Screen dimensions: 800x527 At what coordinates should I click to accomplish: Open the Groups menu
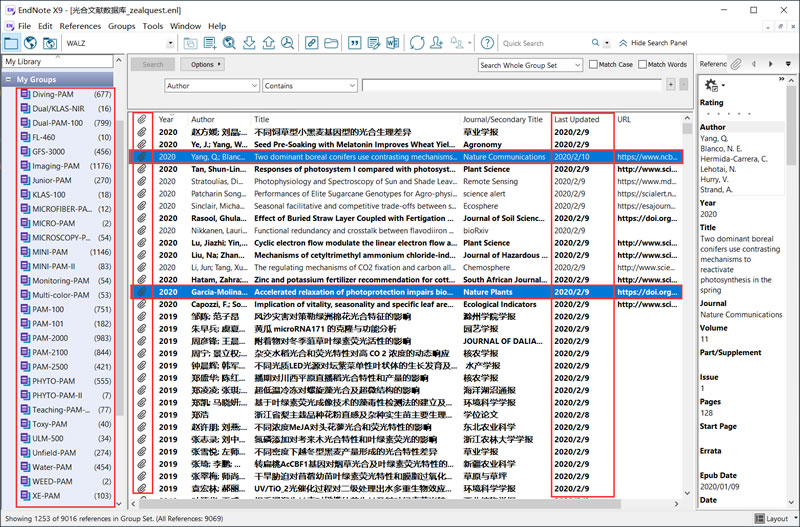click(x=121, y=25)
